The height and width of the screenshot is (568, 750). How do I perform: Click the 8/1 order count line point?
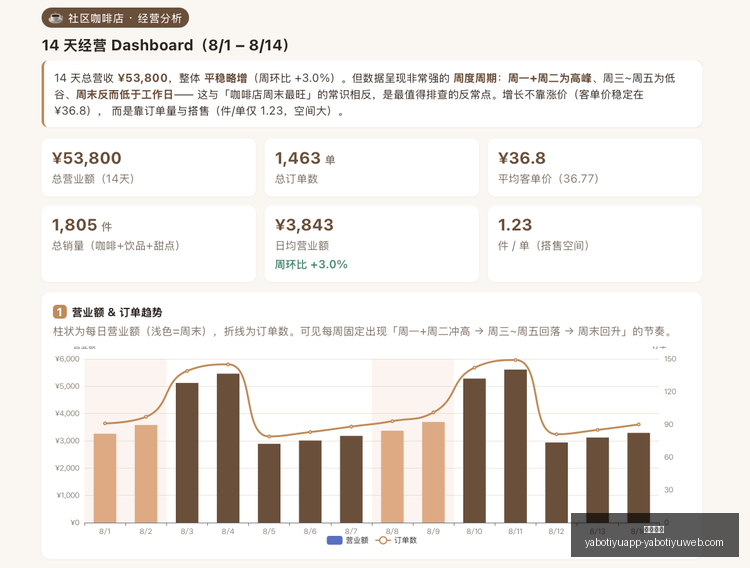coord(105,423)
